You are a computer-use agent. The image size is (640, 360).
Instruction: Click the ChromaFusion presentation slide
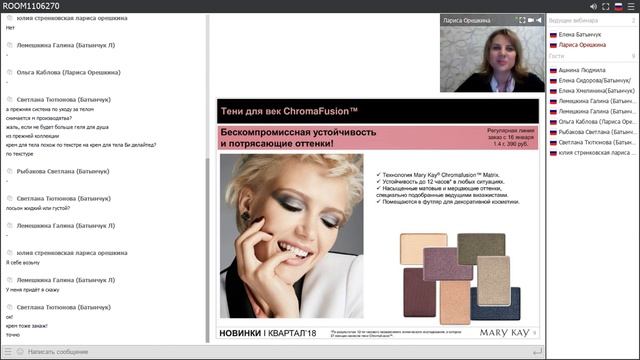click(x=378, y=218)
